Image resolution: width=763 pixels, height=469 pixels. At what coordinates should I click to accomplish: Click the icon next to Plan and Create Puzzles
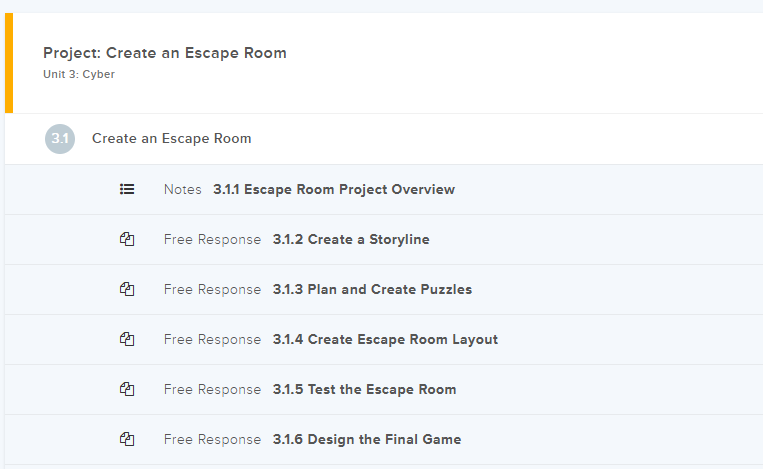(127, 289)
